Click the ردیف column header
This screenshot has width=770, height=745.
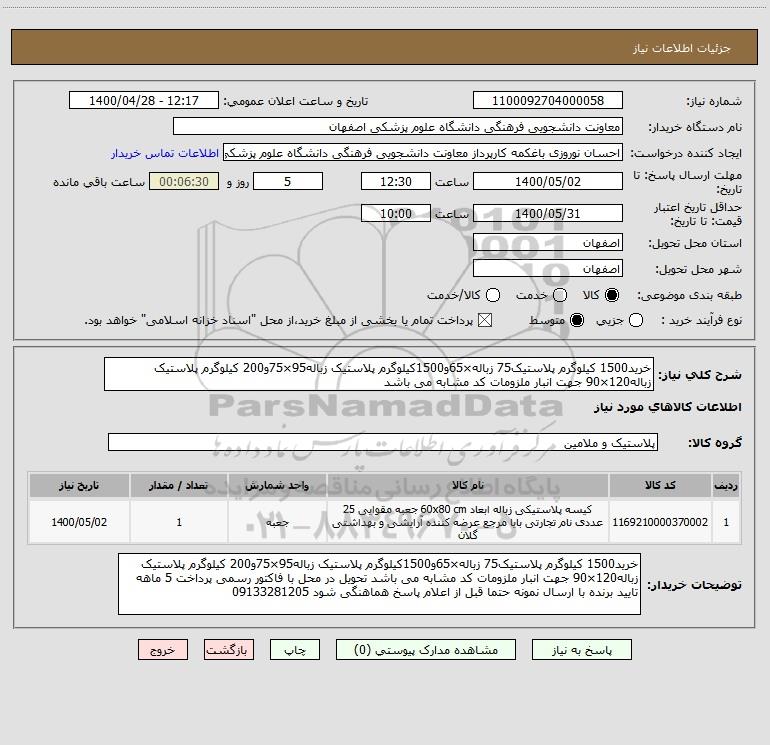(x=726, y=485)
